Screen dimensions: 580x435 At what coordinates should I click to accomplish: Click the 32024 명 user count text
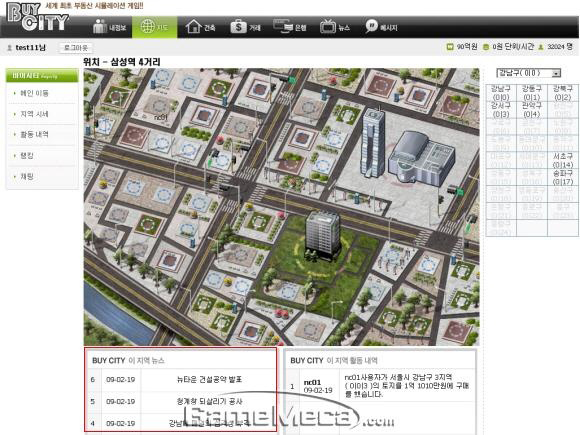560,47
